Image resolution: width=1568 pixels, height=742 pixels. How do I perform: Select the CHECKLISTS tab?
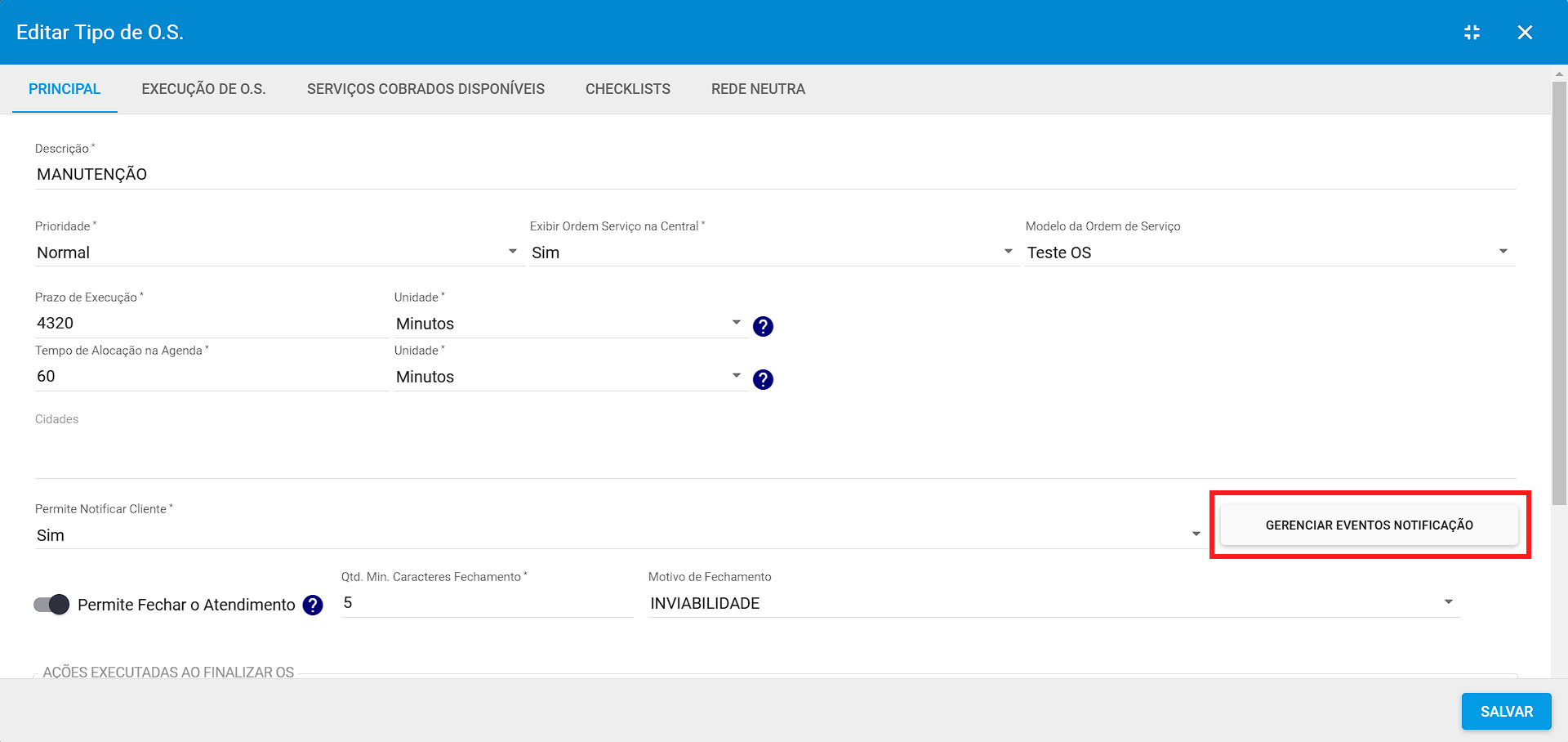[628, 89]
